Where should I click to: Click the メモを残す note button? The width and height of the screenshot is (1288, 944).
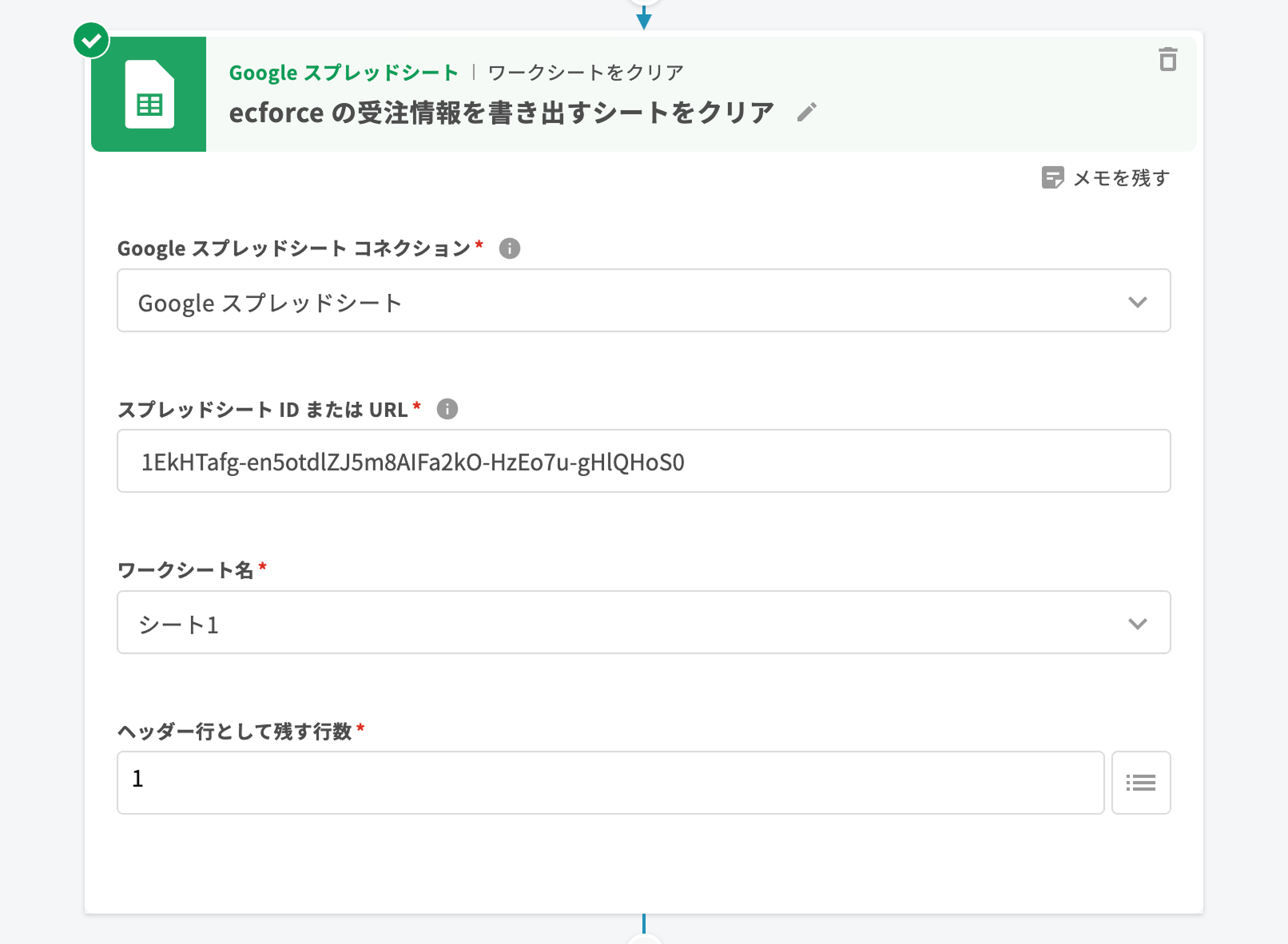(1106, 177)
